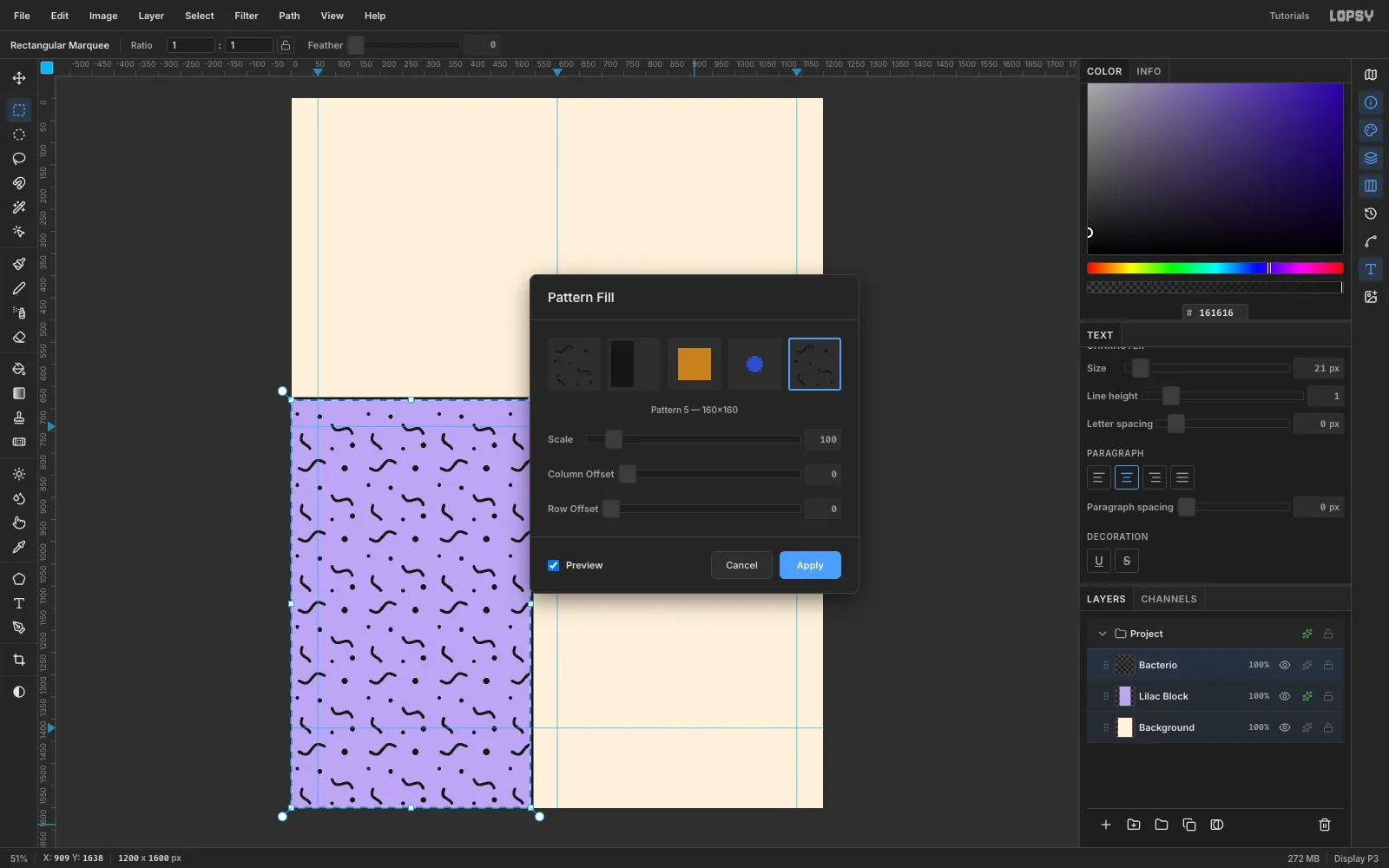Toggle the Preview checkbox
The width and height of the screenshot is (1389, 868).
click(553, 565)
